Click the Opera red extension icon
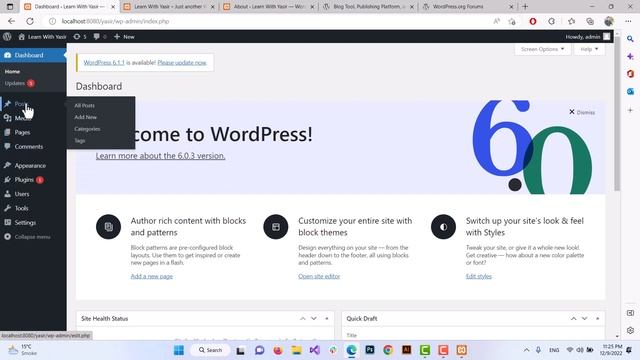Viewport: 640px width, 360px height. [x=533, y=21]
